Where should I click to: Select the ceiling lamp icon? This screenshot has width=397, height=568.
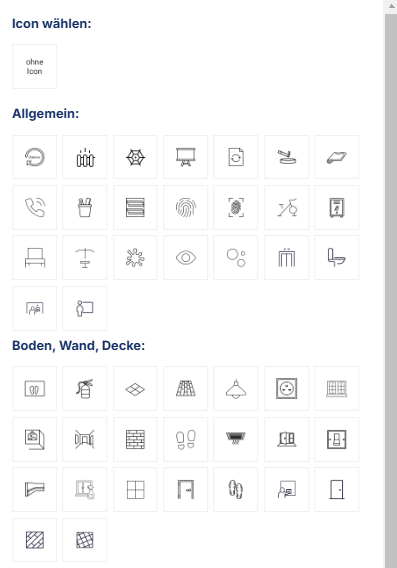(236, 389)
